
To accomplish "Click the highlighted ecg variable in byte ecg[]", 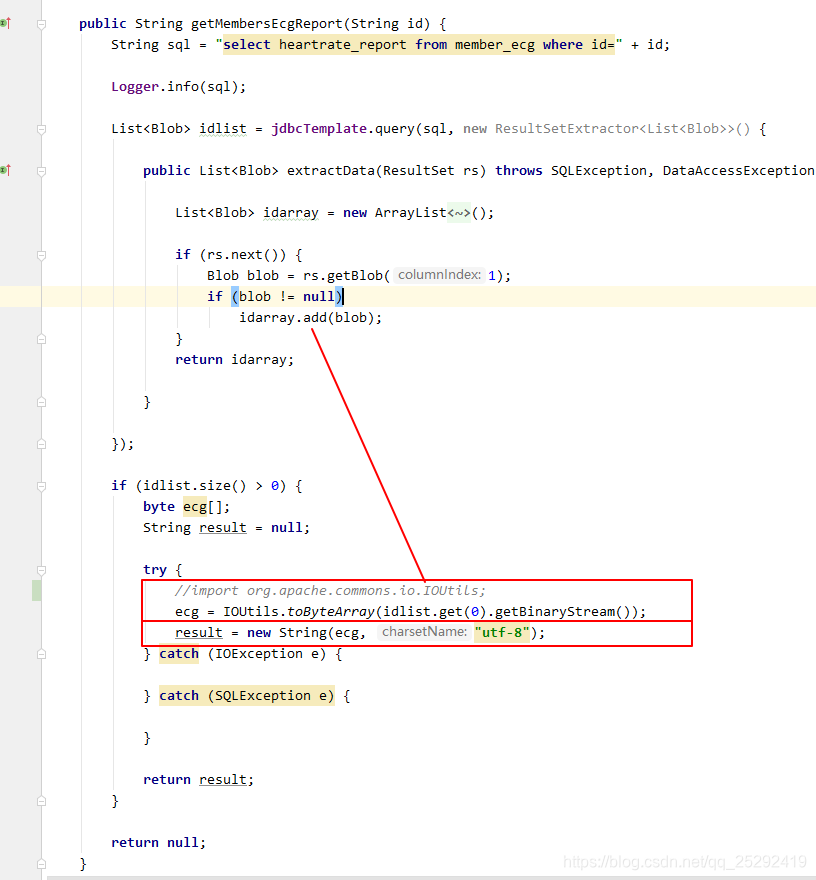I will [195, 507].
